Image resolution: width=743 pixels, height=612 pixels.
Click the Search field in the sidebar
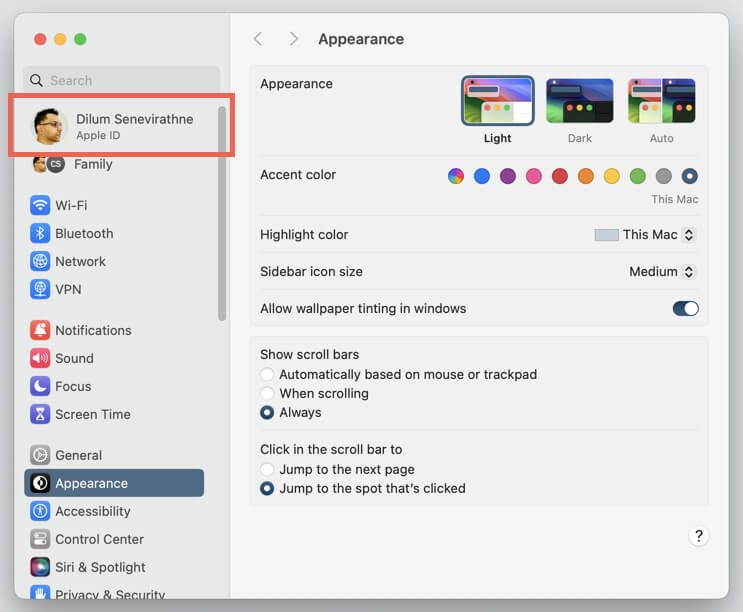tap(122, 80)
